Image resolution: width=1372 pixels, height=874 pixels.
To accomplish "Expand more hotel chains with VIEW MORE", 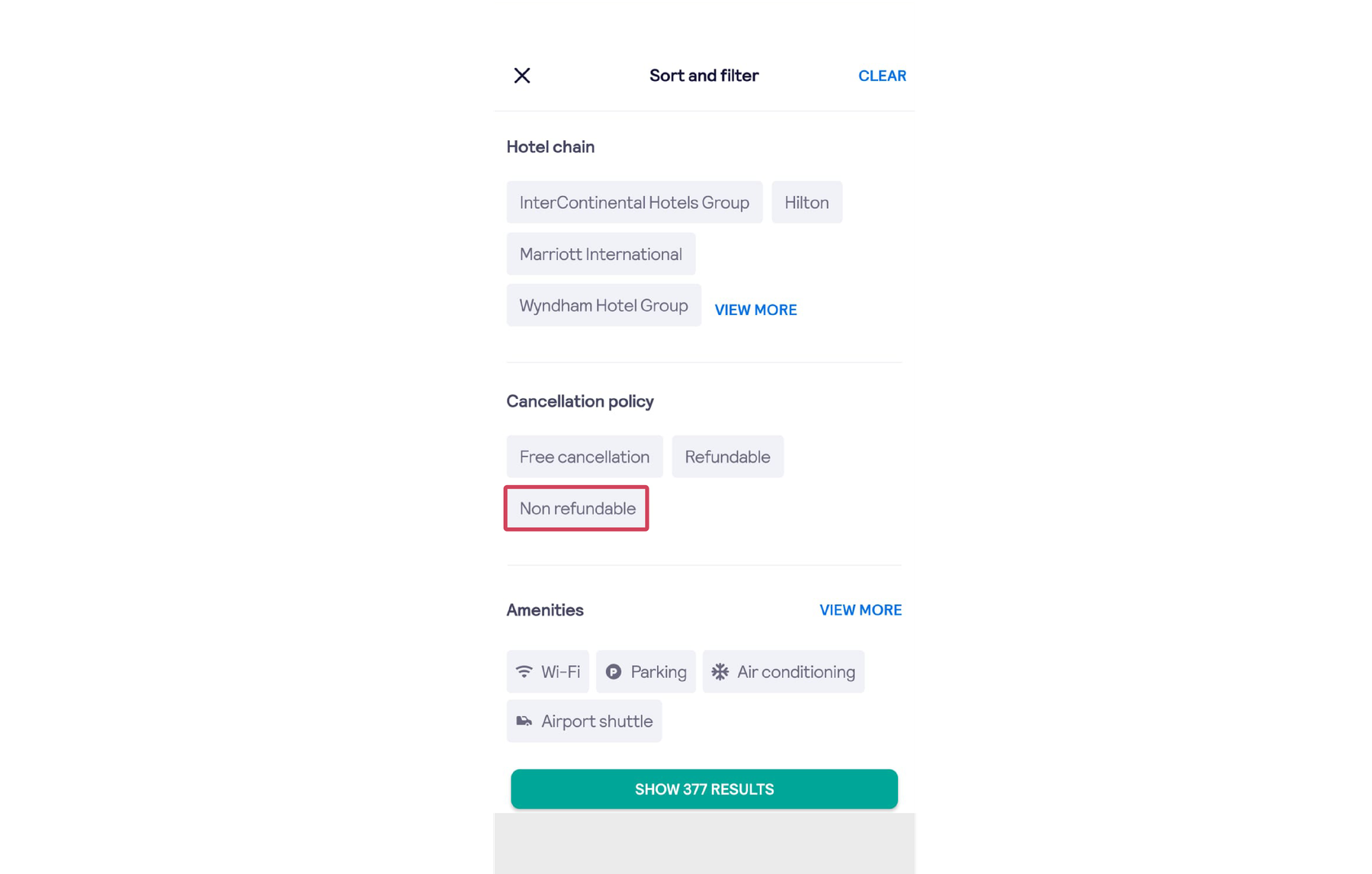I will point(755,310).
